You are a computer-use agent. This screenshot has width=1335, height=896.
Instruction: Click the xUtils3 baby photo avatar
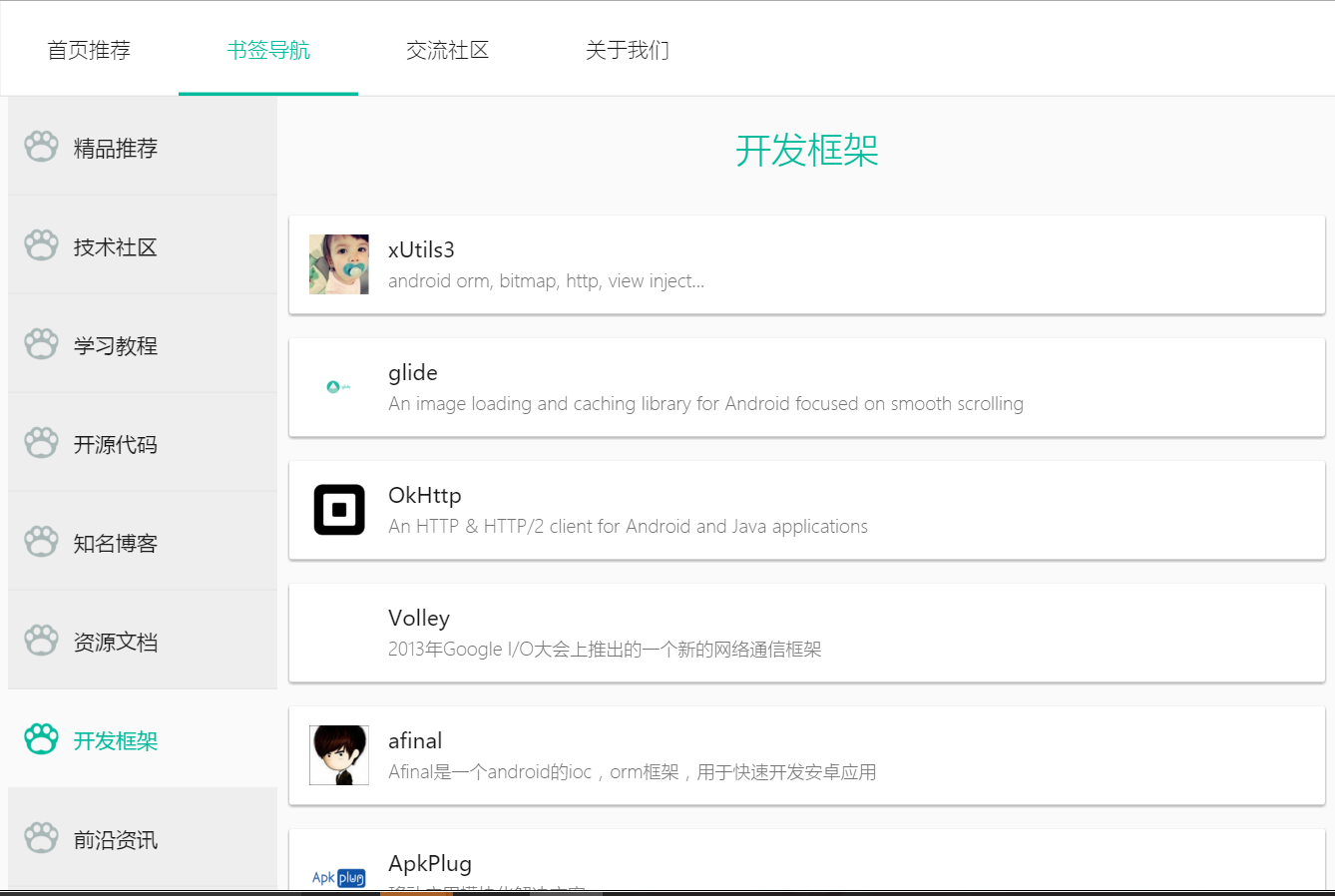pos(339,264)
